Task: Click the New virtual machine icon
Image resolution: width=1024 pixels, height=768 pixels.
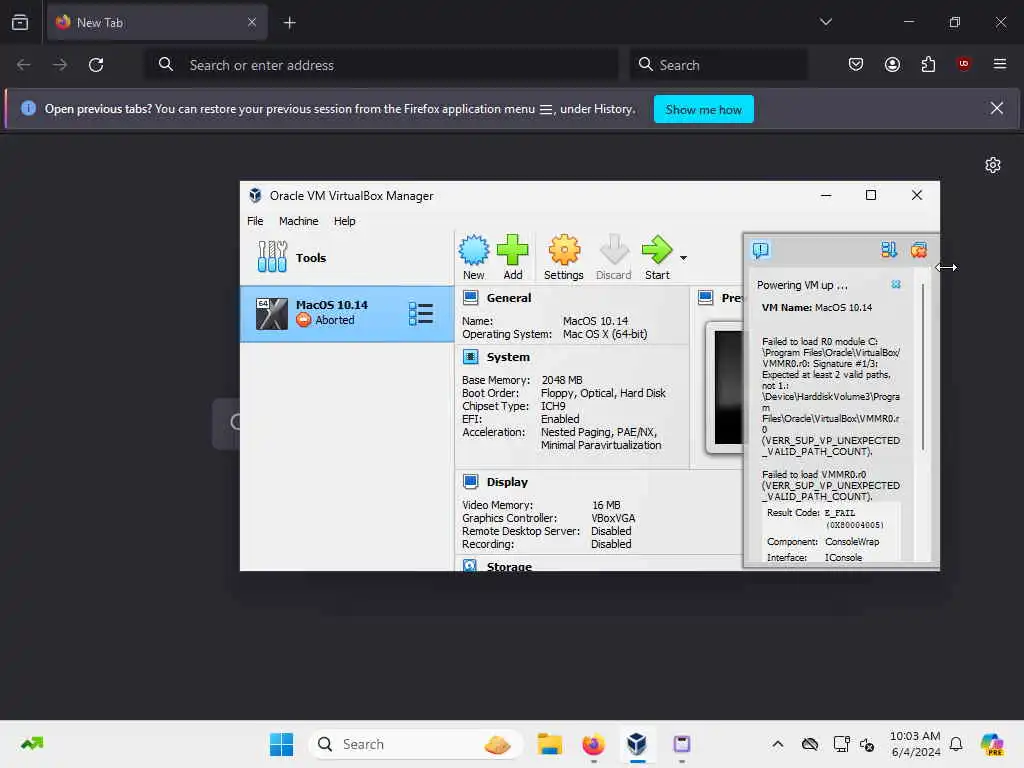Action: tap(473, 257)
